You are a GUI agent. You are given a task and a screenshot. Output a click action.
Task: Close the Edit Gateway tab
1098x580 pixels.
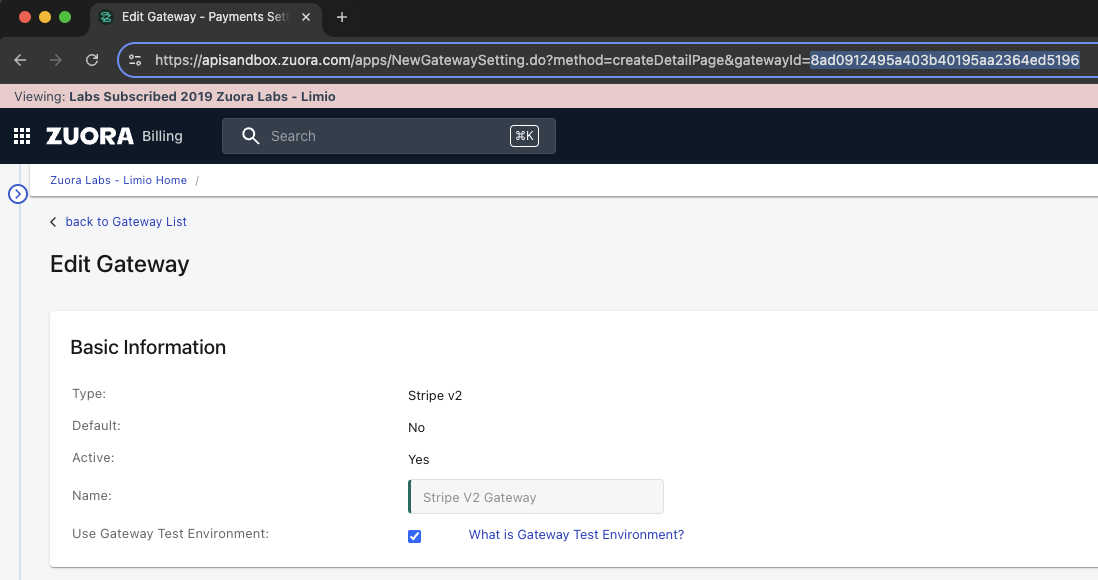point(307,17)
